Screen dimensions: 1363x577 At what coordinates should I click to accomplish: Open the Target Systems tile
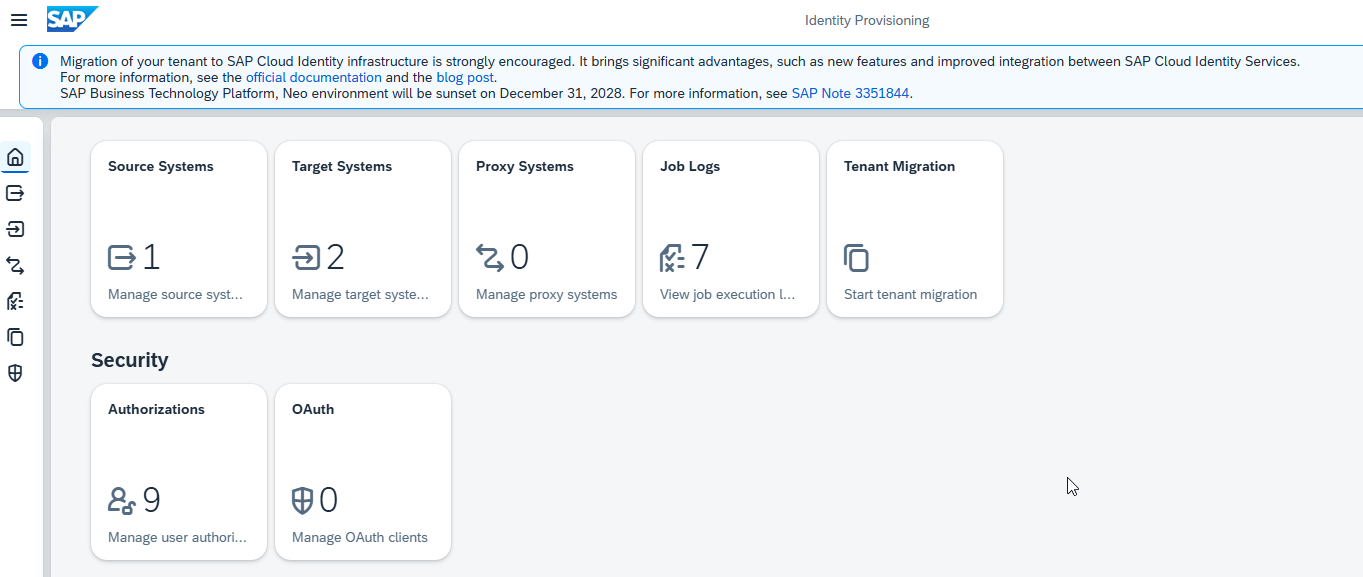[363, 229]
